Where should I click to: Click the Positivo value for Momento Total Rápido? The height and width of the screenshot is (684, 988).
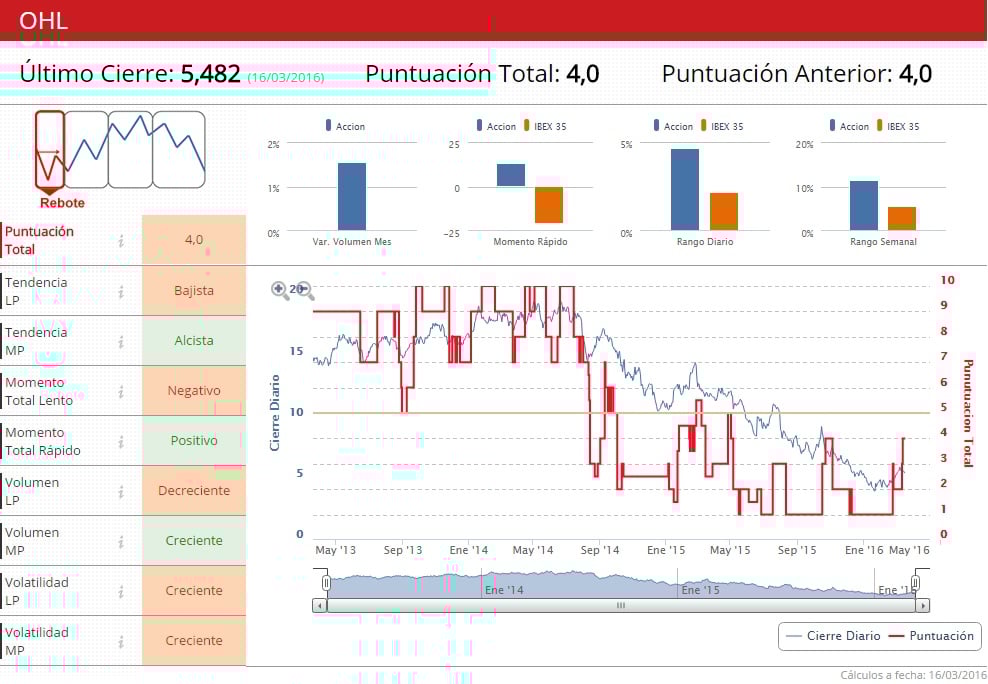pos(194,441)
